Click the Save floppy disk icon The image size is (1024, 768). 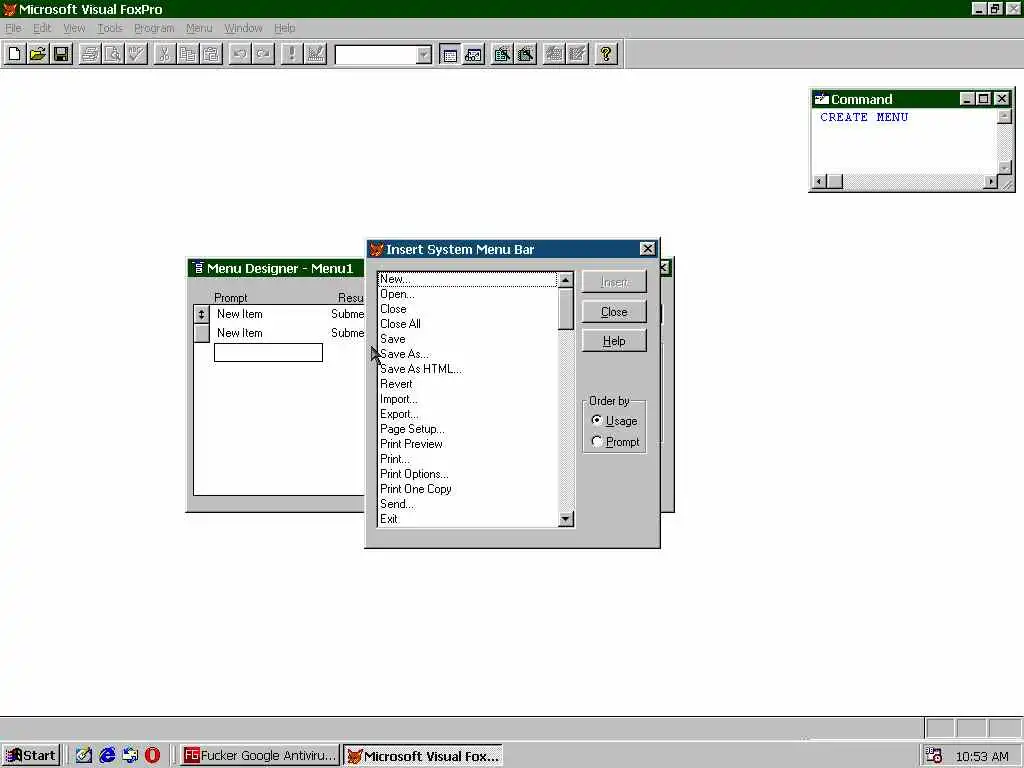point(61,54)
